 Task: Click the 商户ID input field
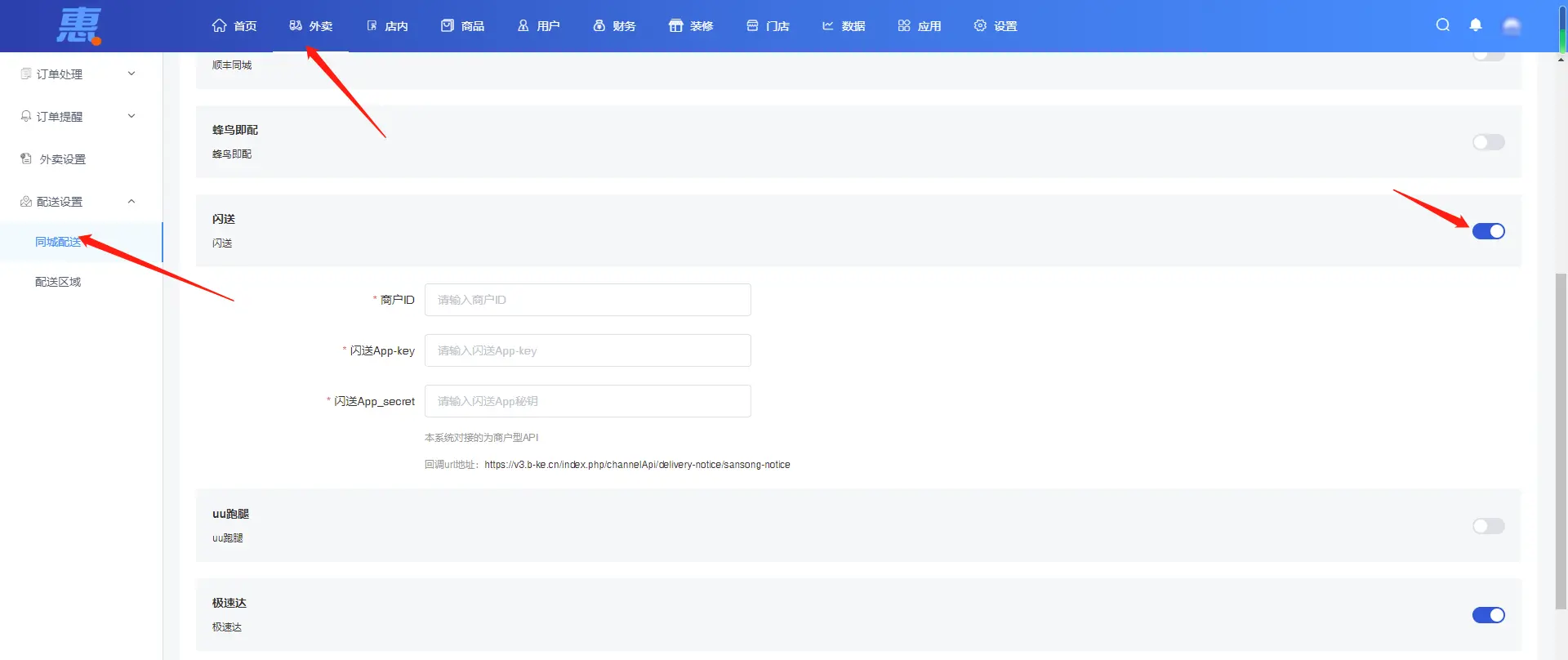point(587,300)
